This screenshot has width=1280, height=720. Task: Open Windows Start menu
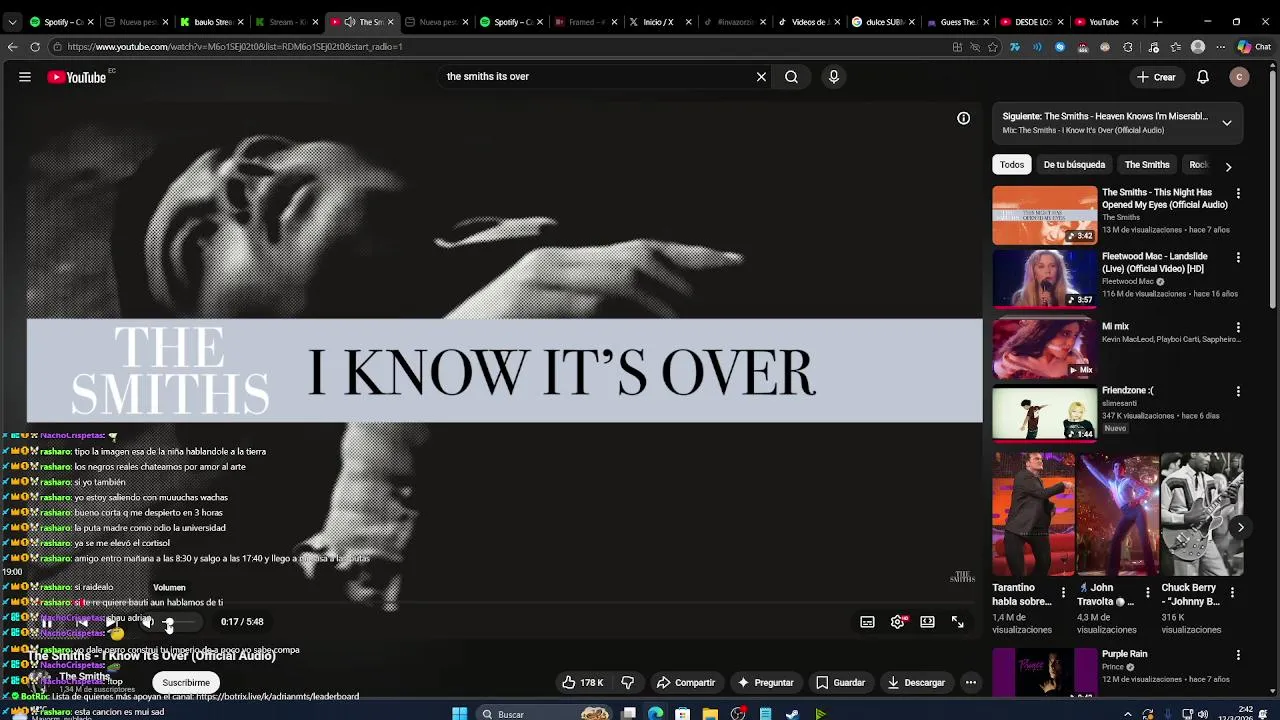click(x=459, y=714)
